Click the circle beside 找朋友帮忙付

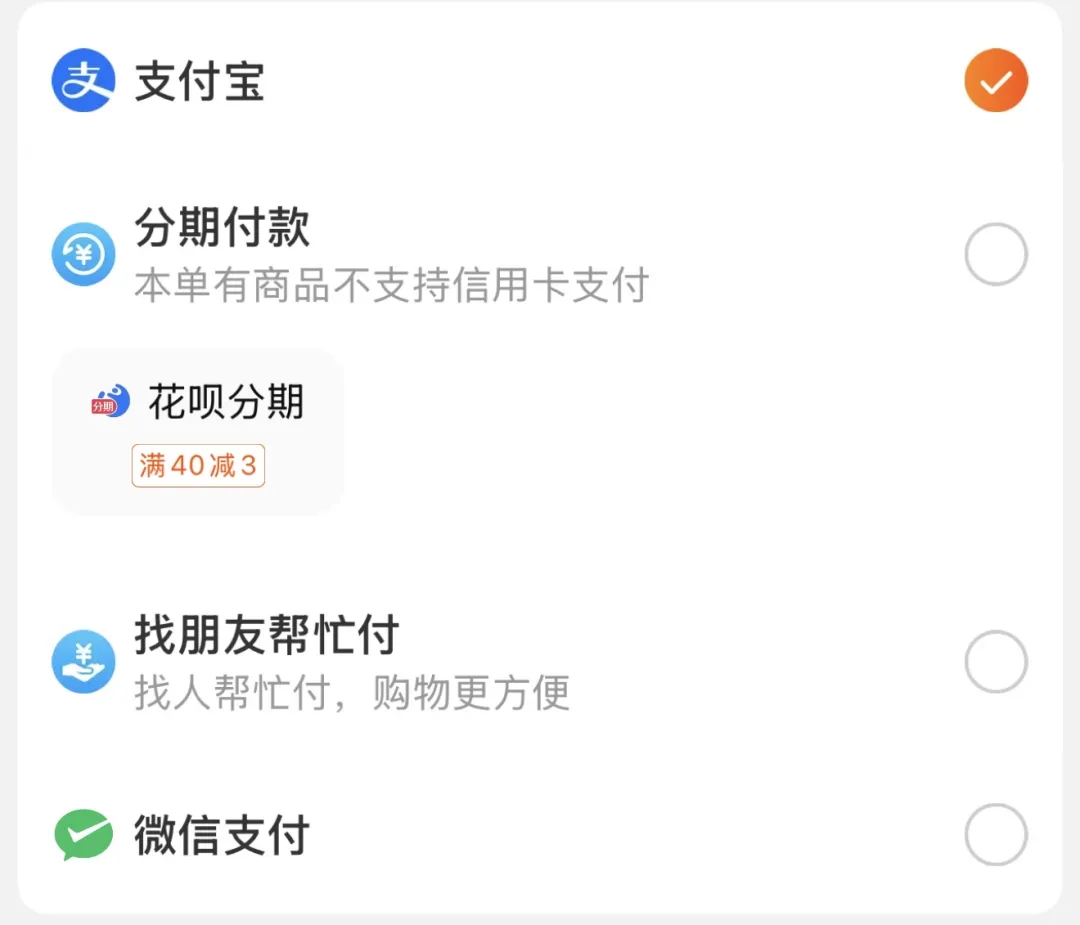tap(995, 660)
